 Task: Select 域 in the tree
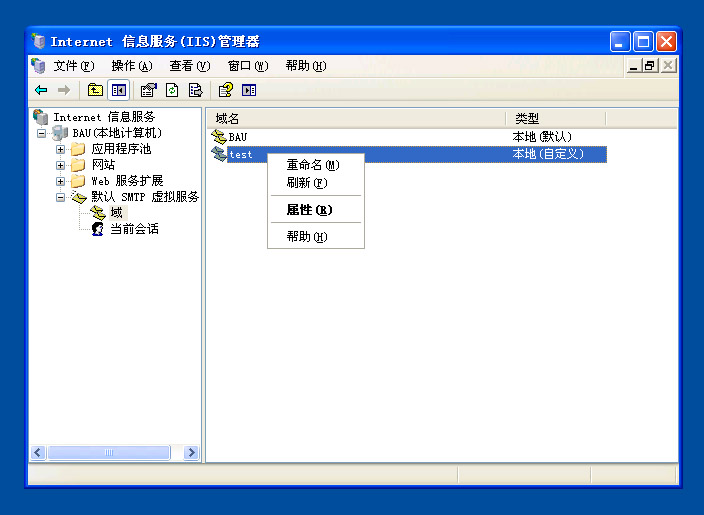tap(117, 213)
